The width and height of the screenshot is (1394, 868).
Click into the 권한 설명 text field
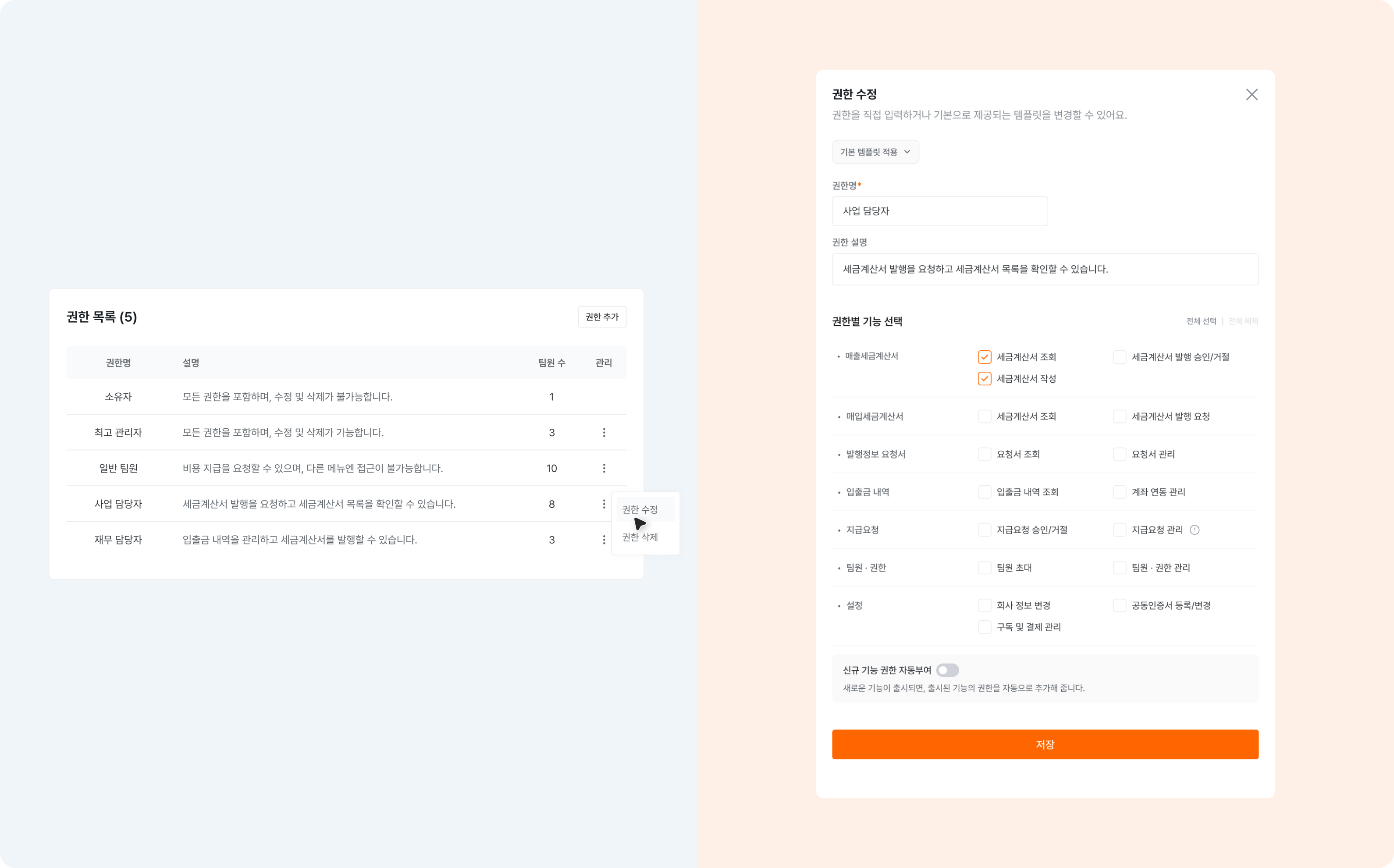tap(1045, 269)
